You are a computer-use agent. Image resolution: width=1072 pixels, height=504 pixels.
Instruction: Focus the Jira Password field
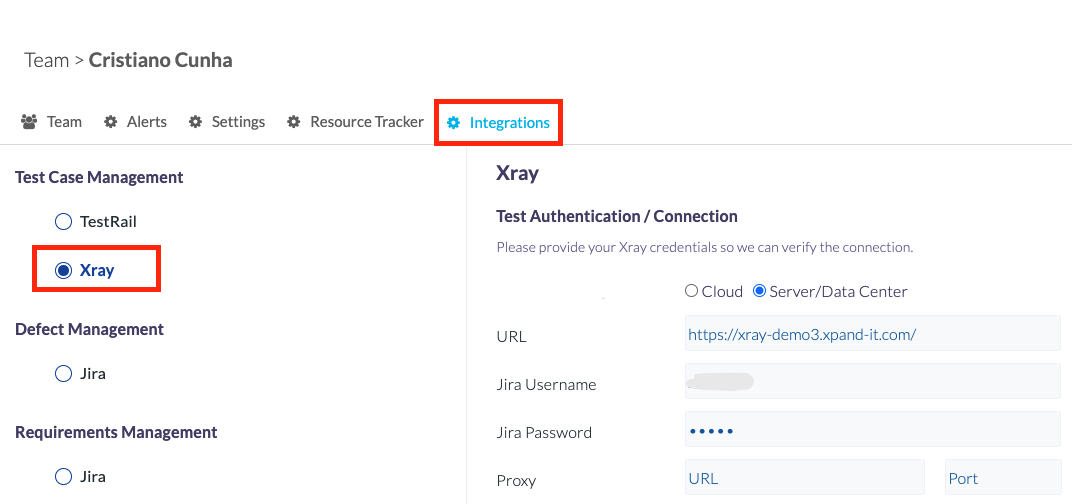click(872, 430)
